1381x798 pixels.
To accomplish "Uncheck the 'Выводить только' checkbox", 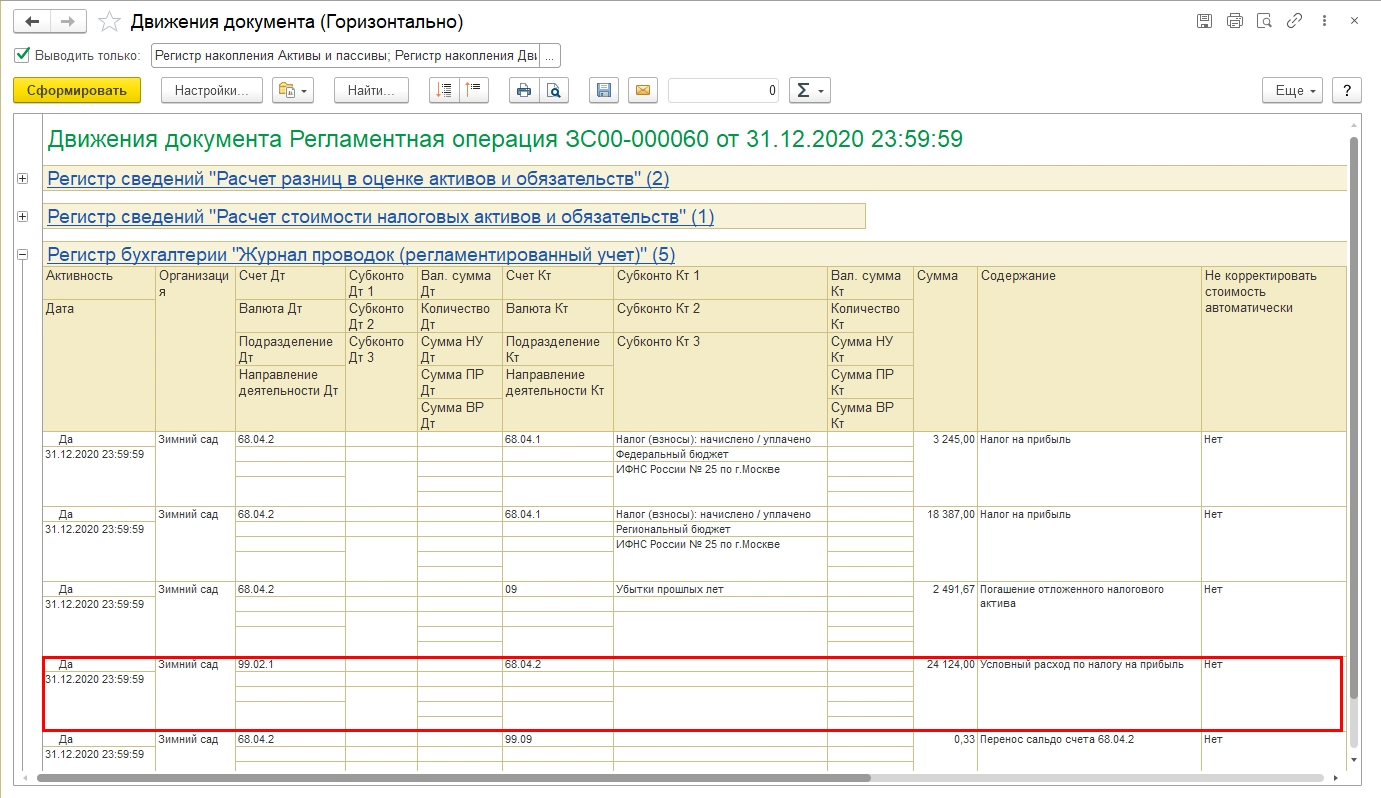I will click(23, 55).
